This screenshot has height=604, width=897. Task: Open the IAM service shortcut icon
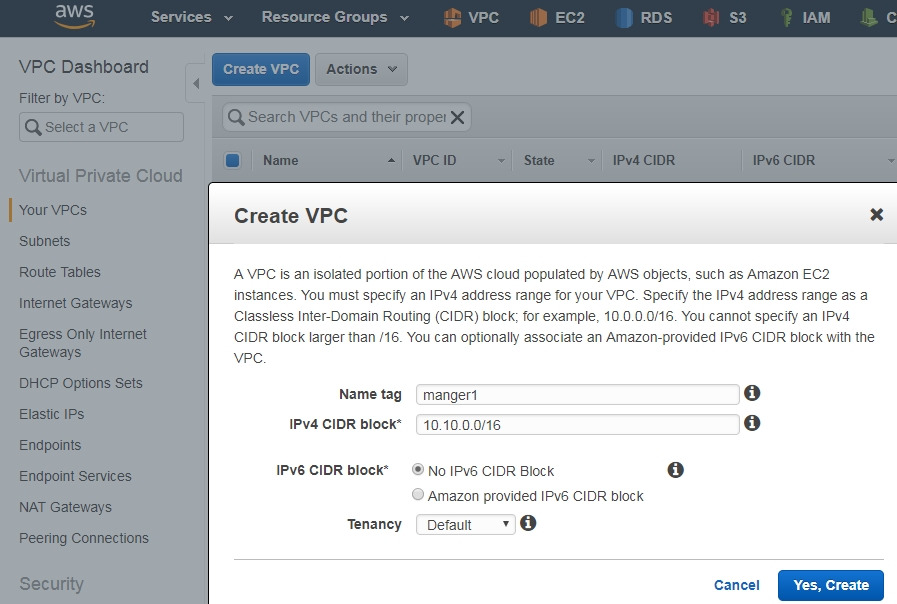tap(787, 17)
